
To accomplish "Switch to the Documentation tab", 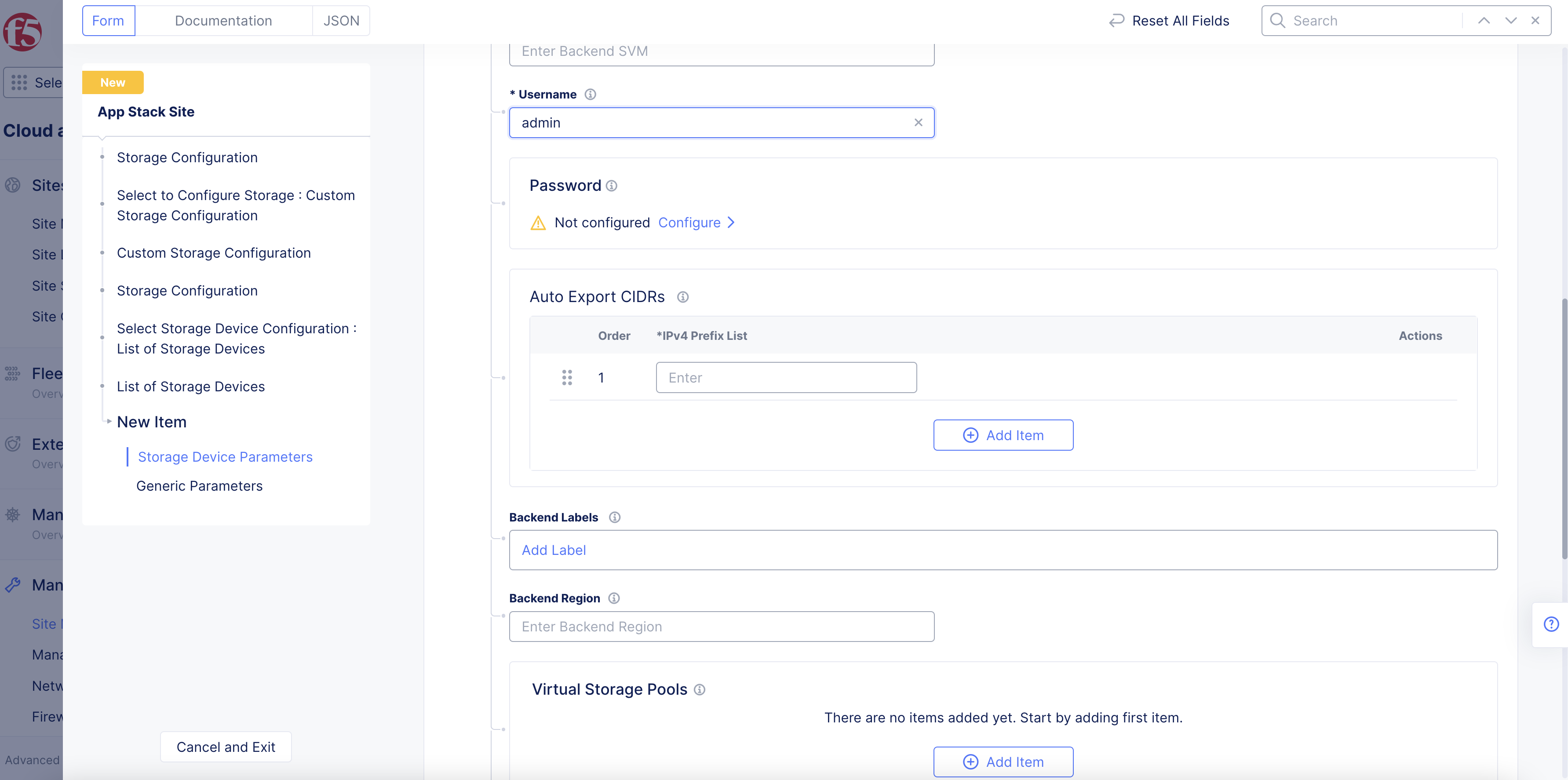I will pyautogui.click(x=223, y=21).
